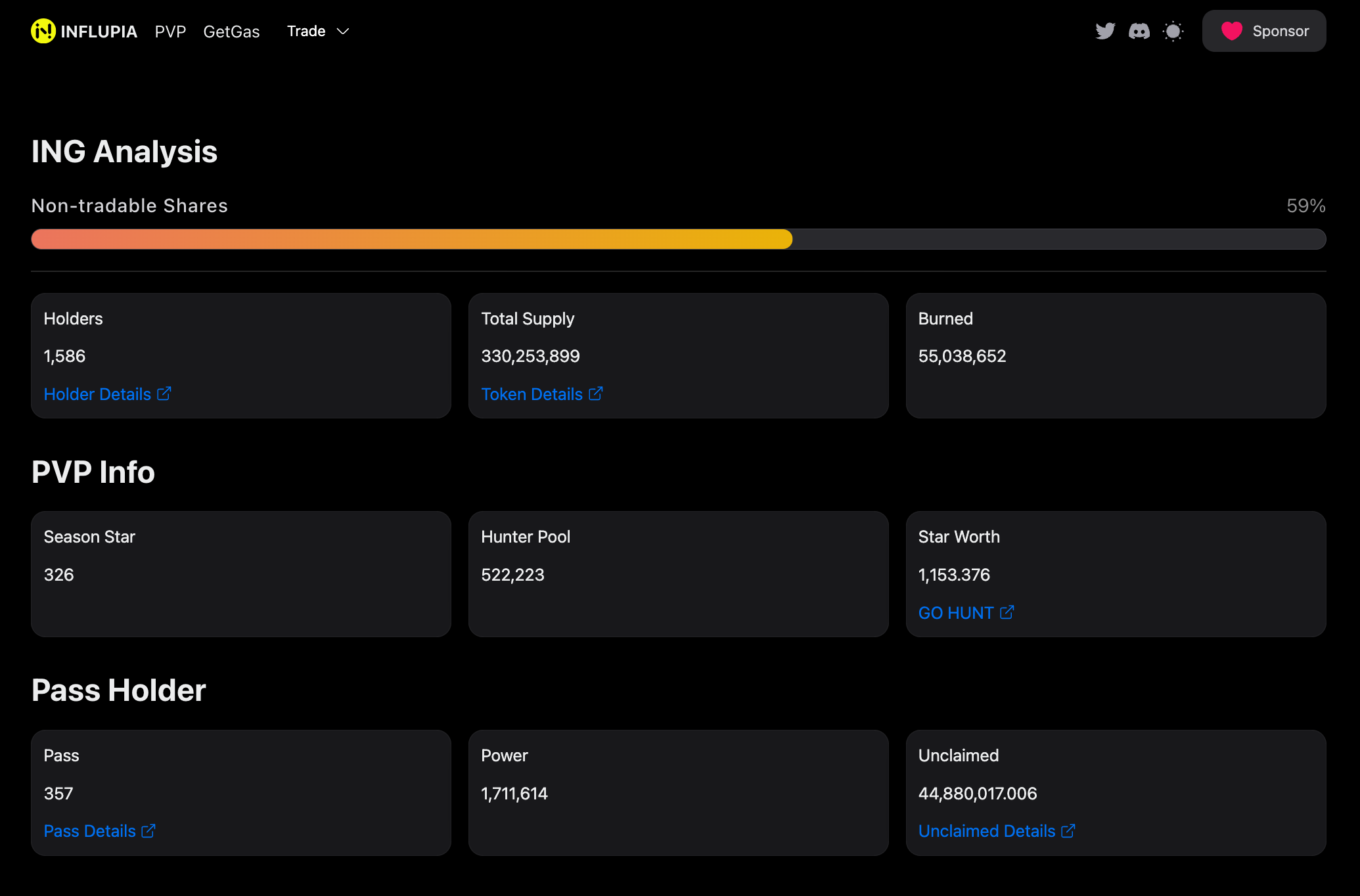The image size is (1360, 896).
Task: Open the GetGas nav item
Action: tap(231, 32)
